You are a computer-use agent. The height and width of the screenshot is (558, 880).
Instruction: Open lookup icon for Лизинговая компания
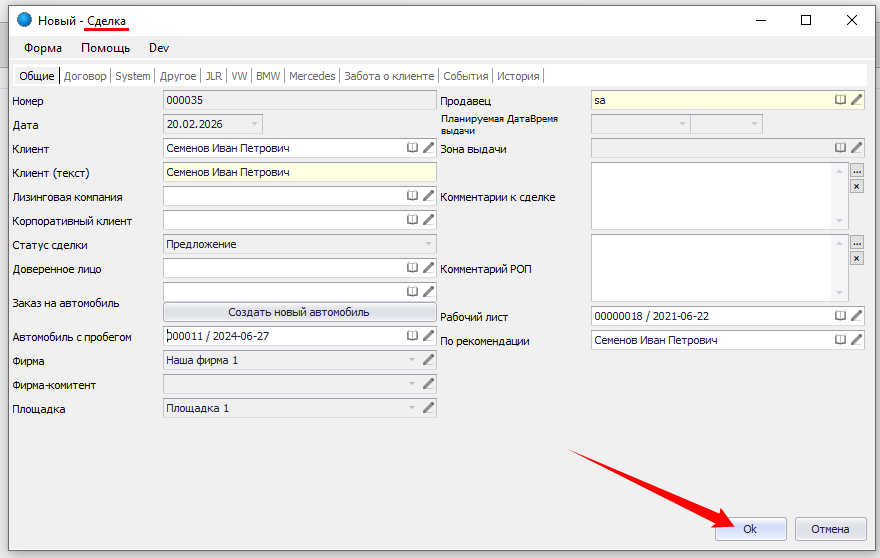coord(411,196)
